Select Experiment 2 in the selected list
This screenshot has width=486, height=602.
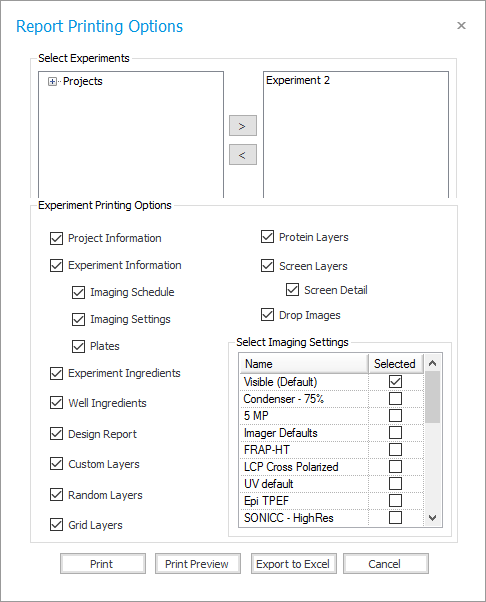point(298,80)
